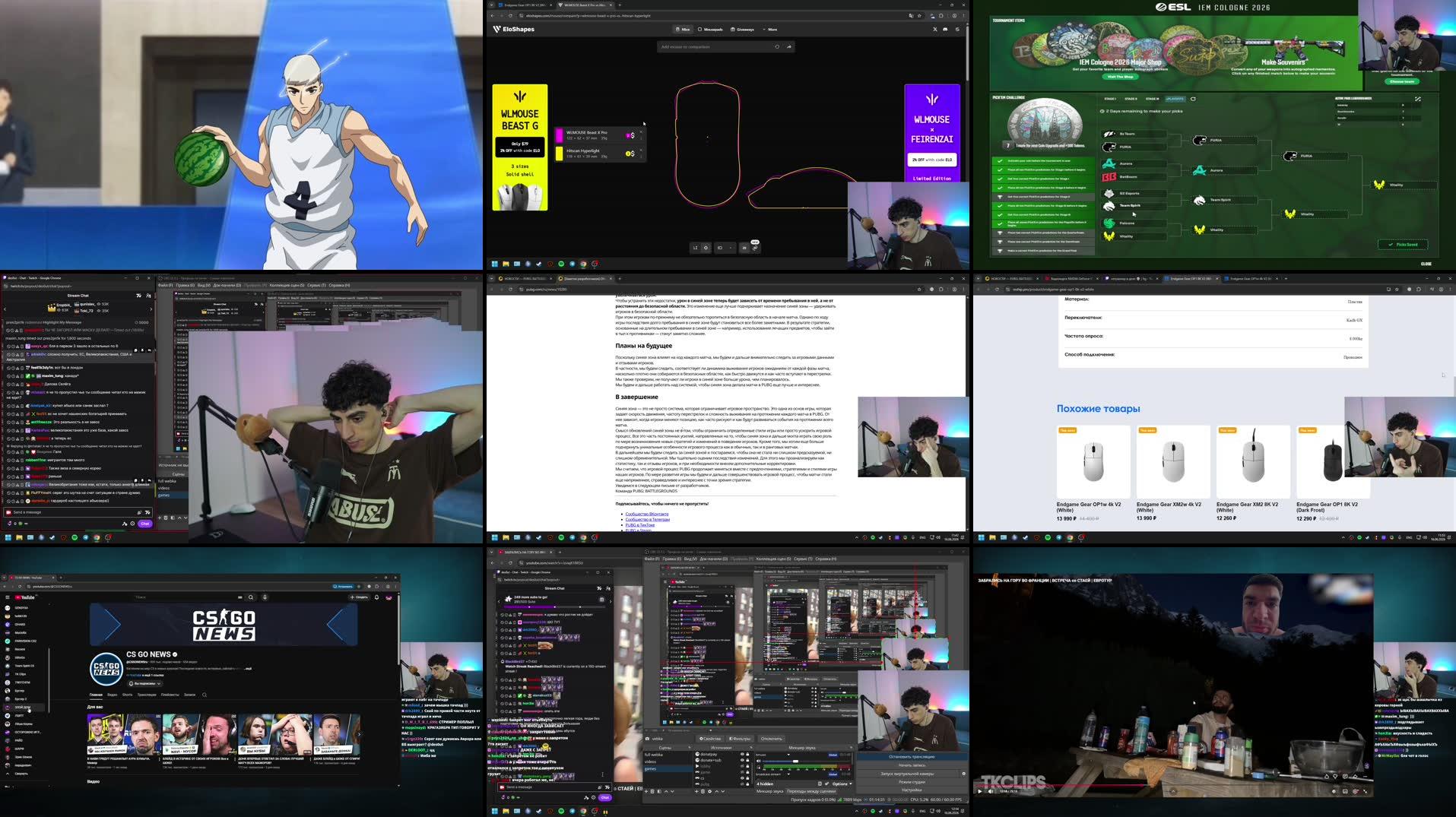Open Настройки in OBS controls

pos(912,790)
